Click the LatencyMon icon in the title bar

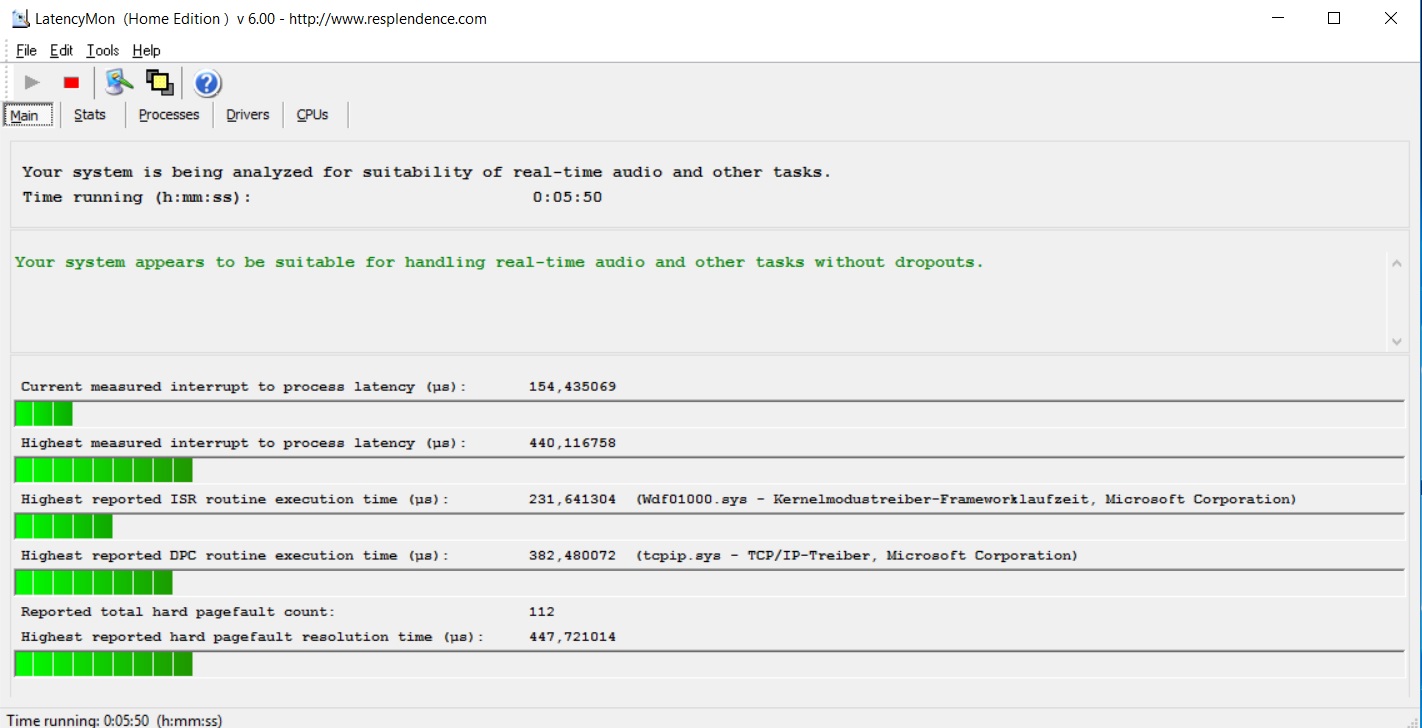pos(19,19)
